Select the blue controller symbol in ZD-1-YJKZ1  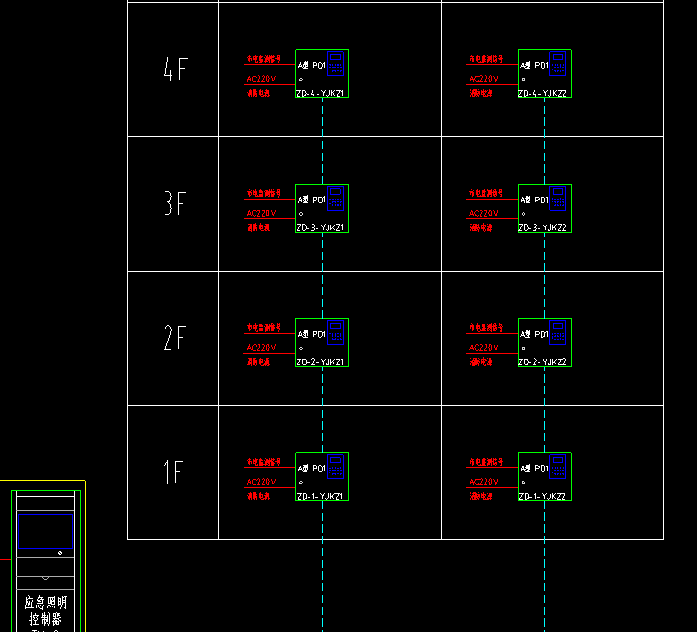click(336, 467)
